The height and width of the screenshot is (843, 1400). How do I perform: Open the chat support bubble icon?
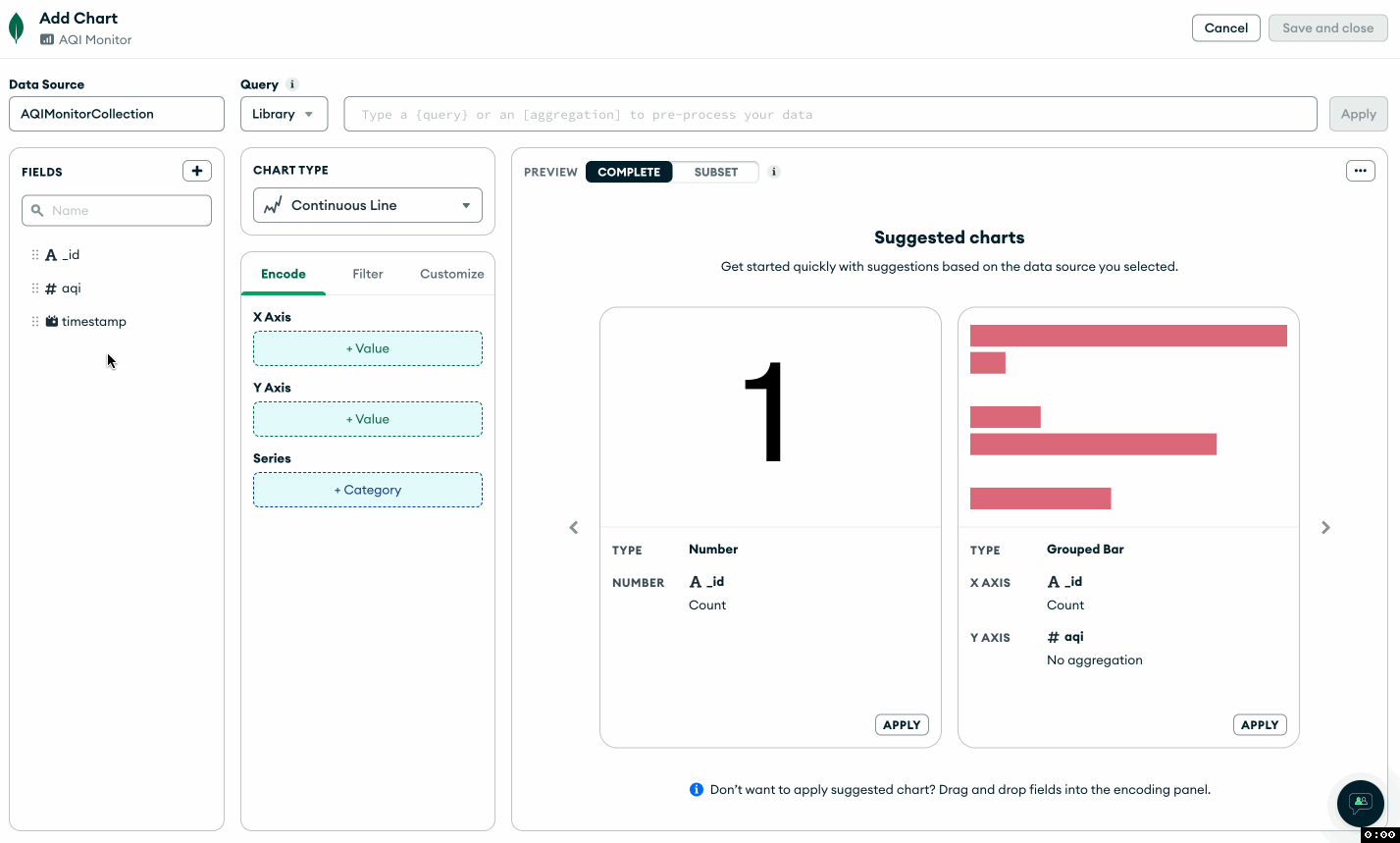pyautogui.click(x=1360, y=803)
